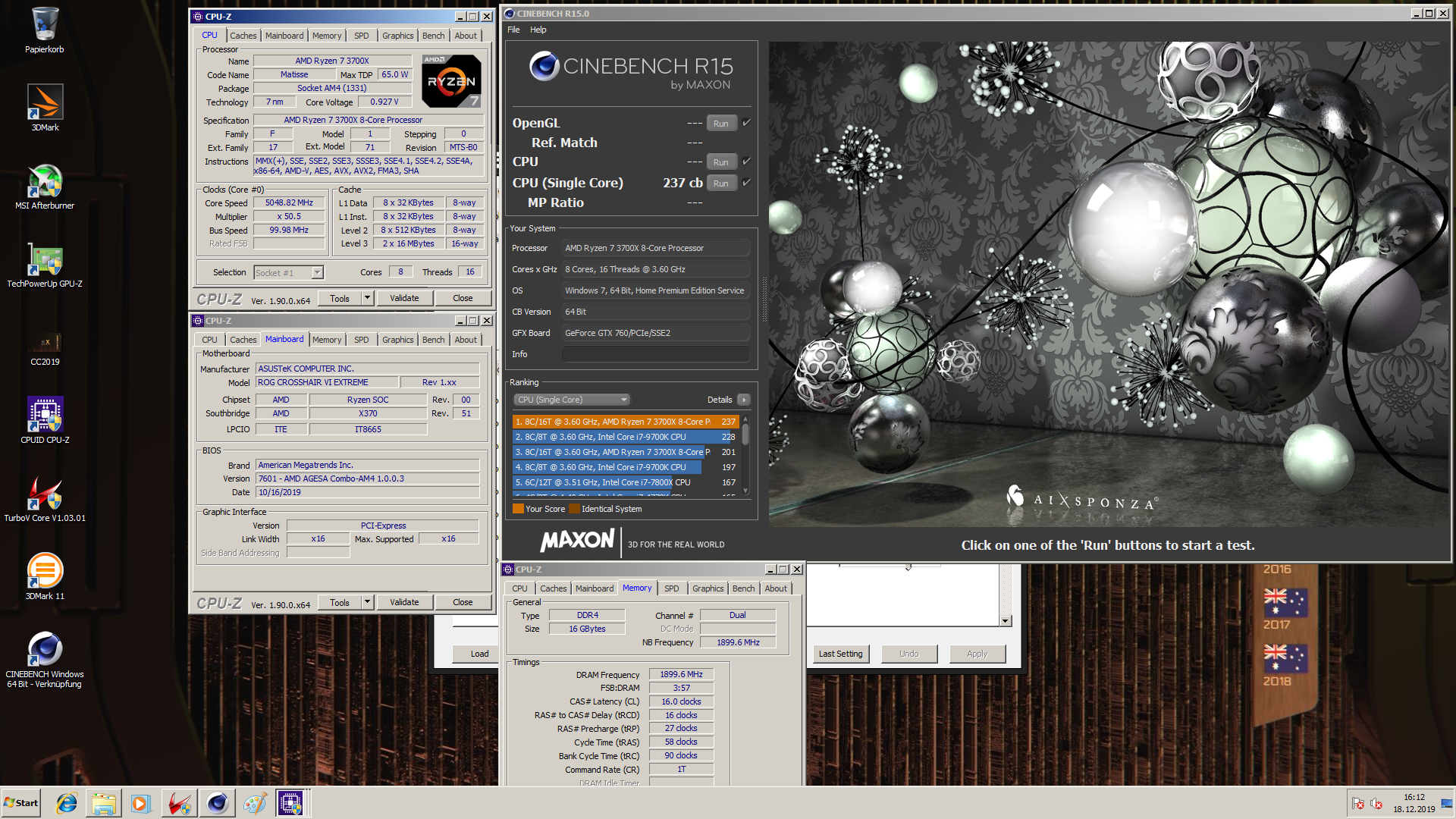Screen dimensions: 1456x819
Task: Open the Papierkorb recycle bin icon
Action: pos(45,30)
